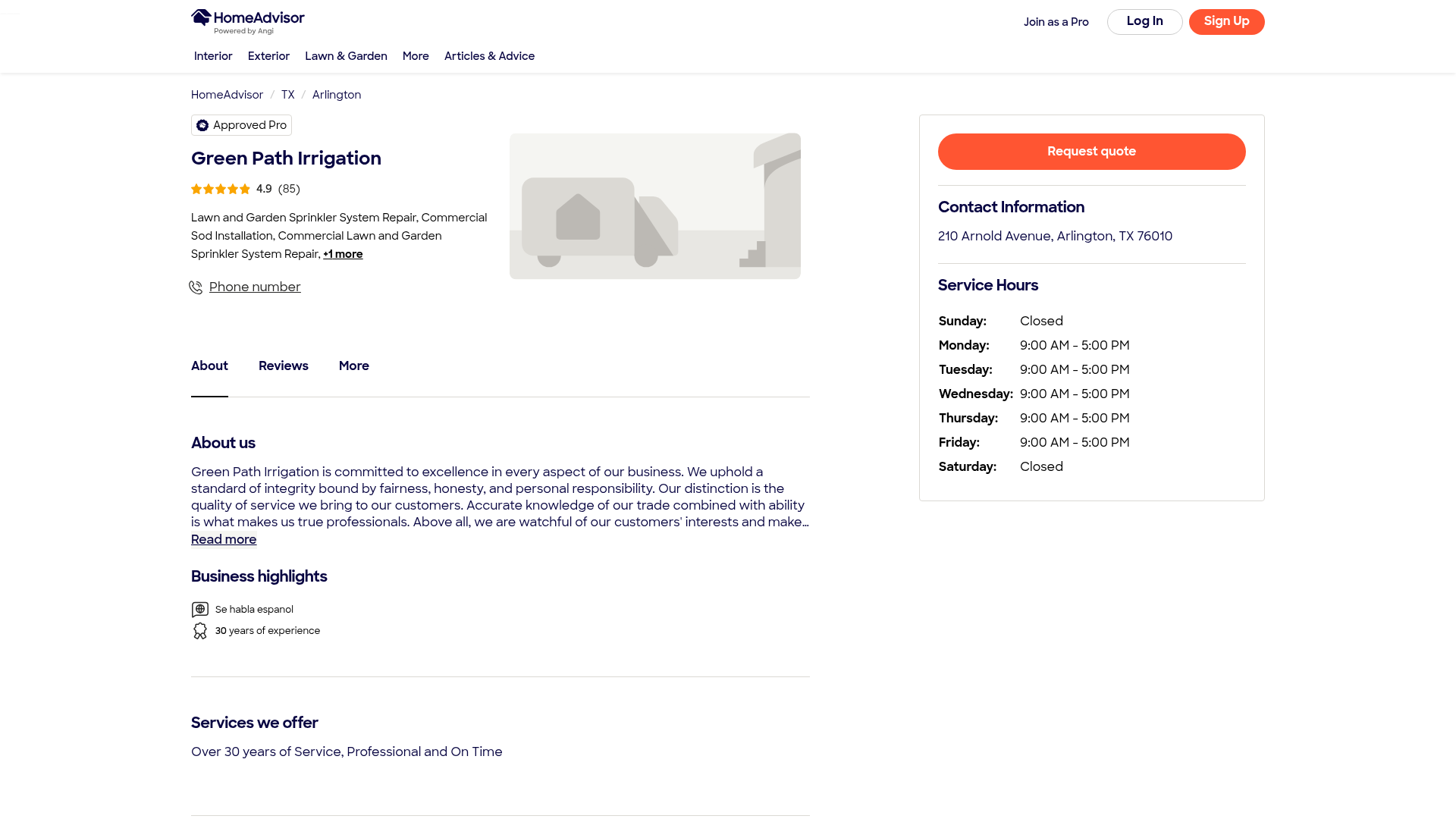Go to the Arlington breadcrumb link
The width and height of the screenshot is (1456, 819).
point(337,96)
